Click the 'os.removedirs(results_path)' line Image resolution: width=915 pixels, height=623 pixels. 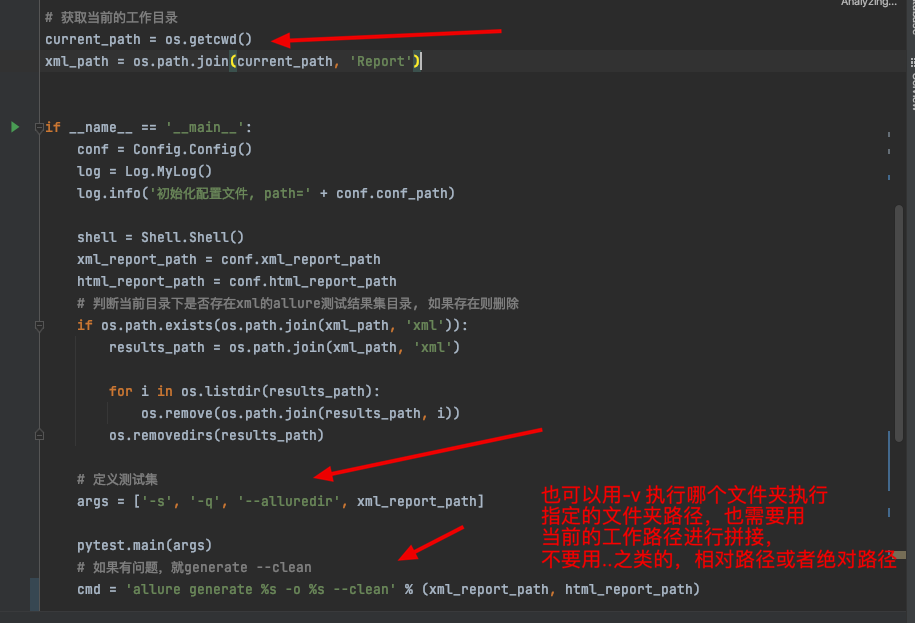click(x=216, y=435)
